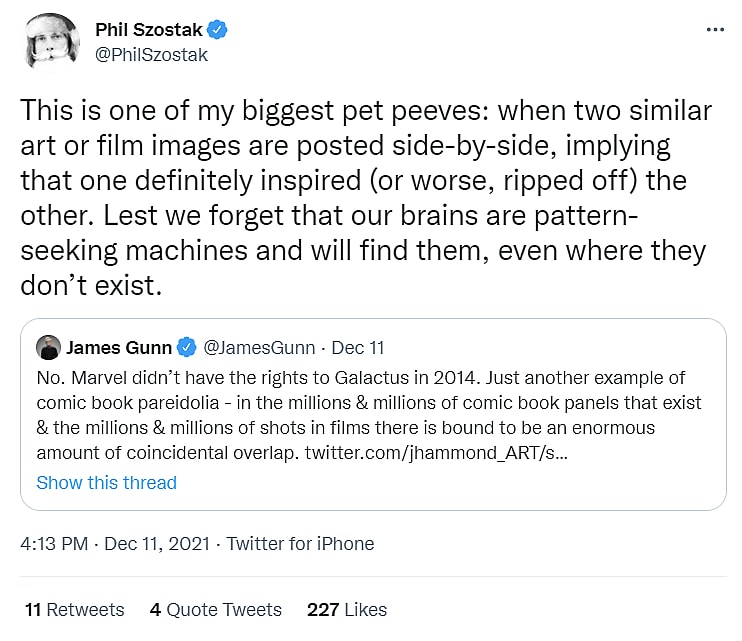Click Show this thread

(x=106, y=482)
